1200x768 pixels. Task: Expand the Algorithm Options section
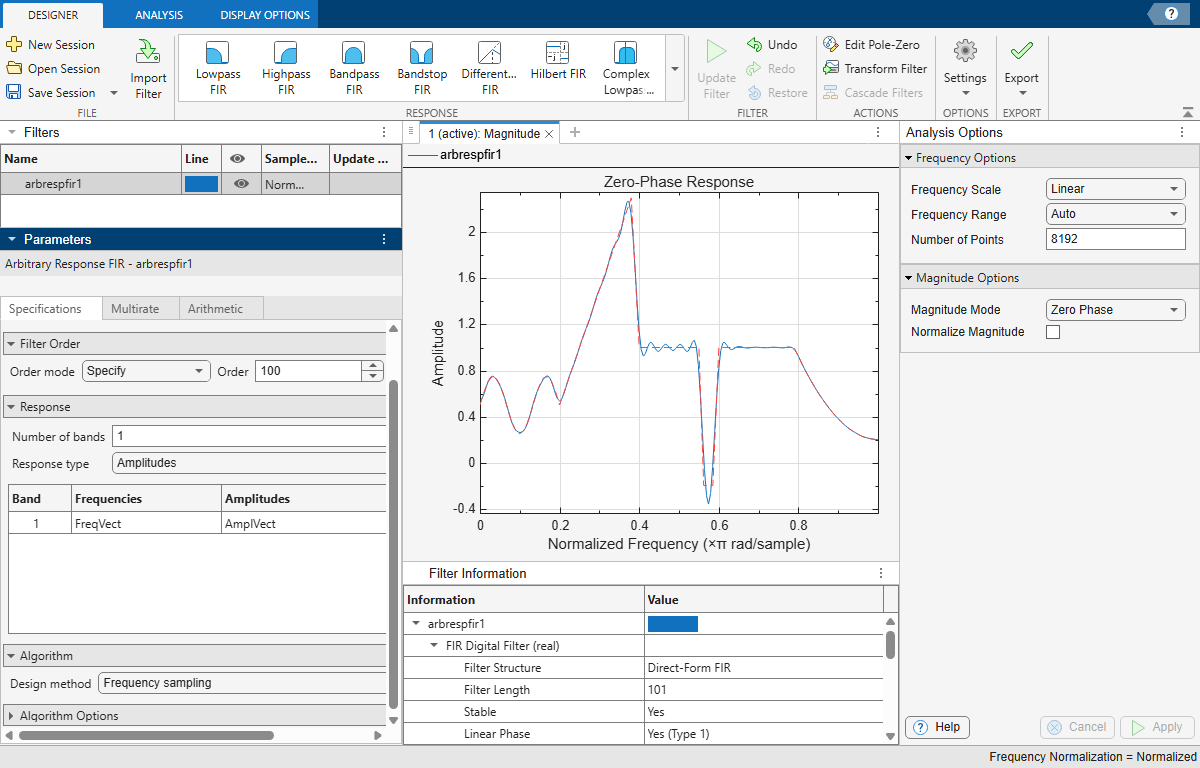click(x=11, y=716)
